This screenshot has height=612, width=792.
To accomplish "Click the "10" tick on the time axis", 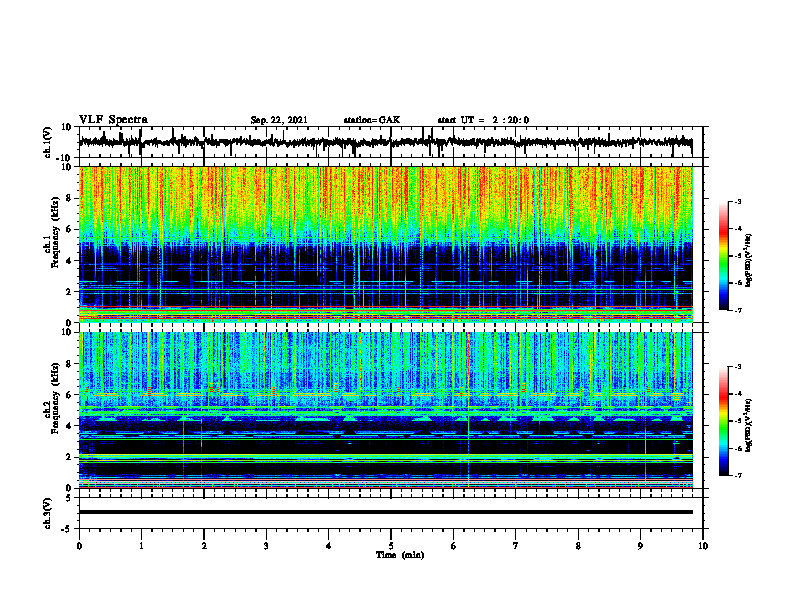I will tap(703, 546).
